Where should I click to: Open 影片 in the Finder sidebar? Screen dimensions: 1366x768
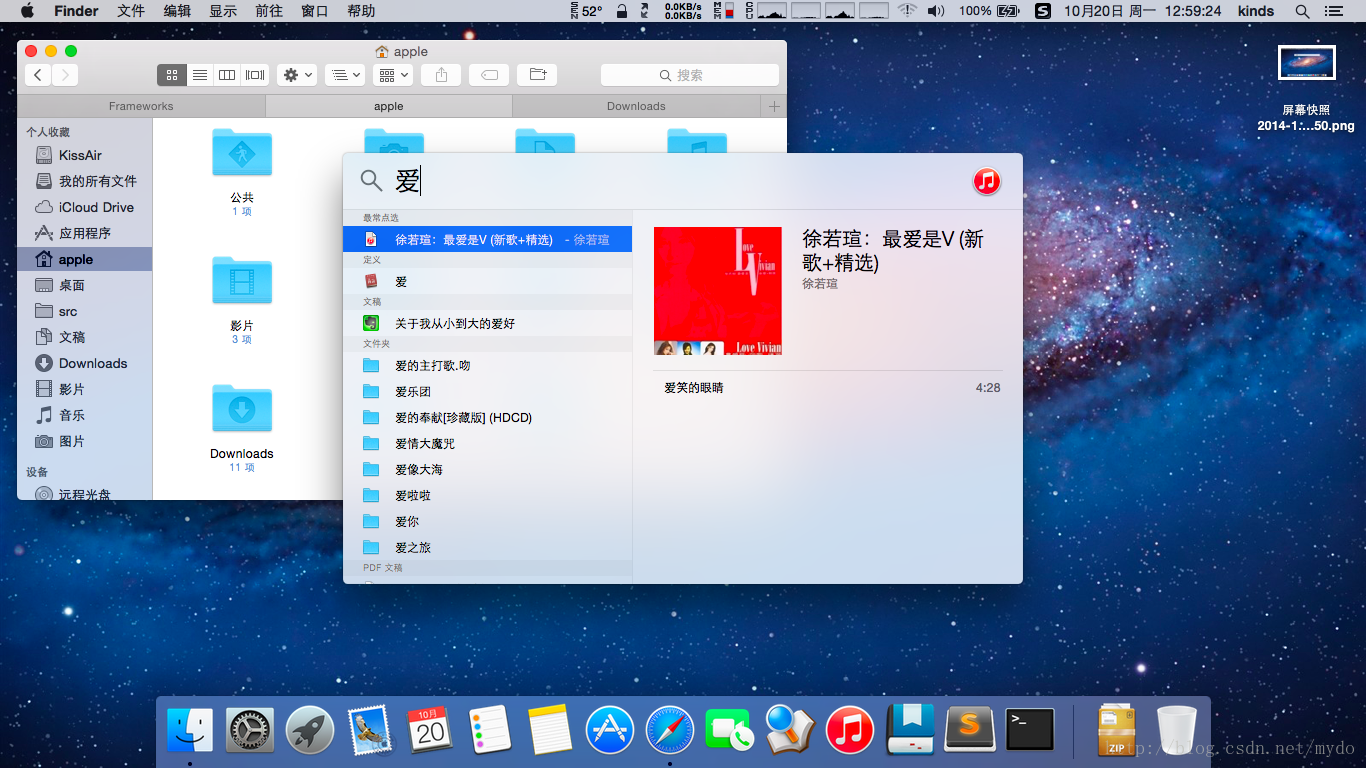[x=85, y=389]
